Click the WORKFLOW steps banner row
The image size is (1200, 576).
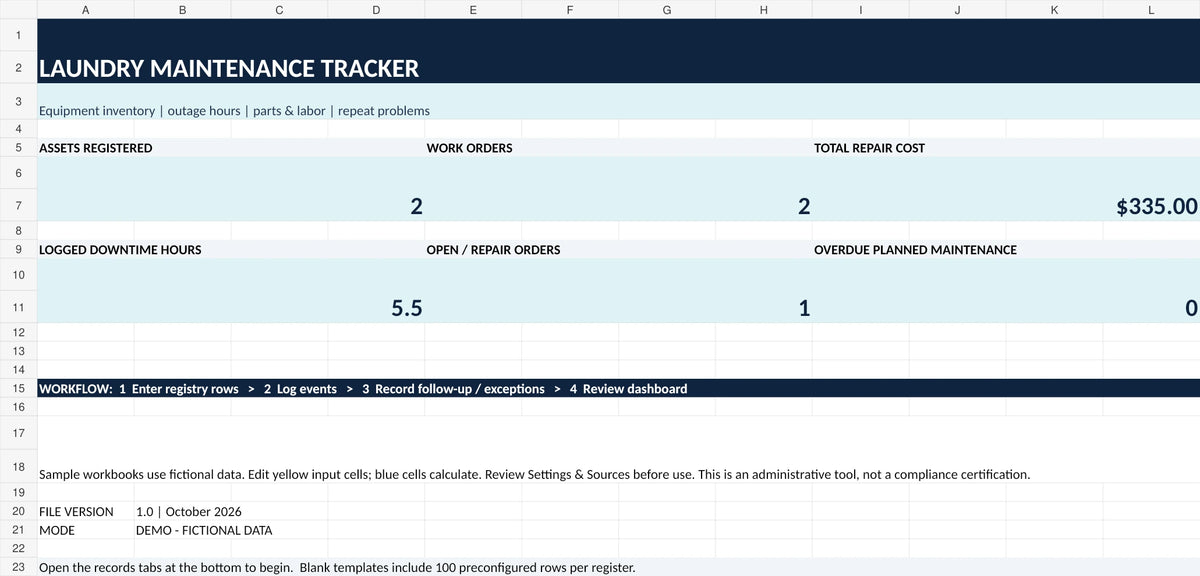point(618,388)
